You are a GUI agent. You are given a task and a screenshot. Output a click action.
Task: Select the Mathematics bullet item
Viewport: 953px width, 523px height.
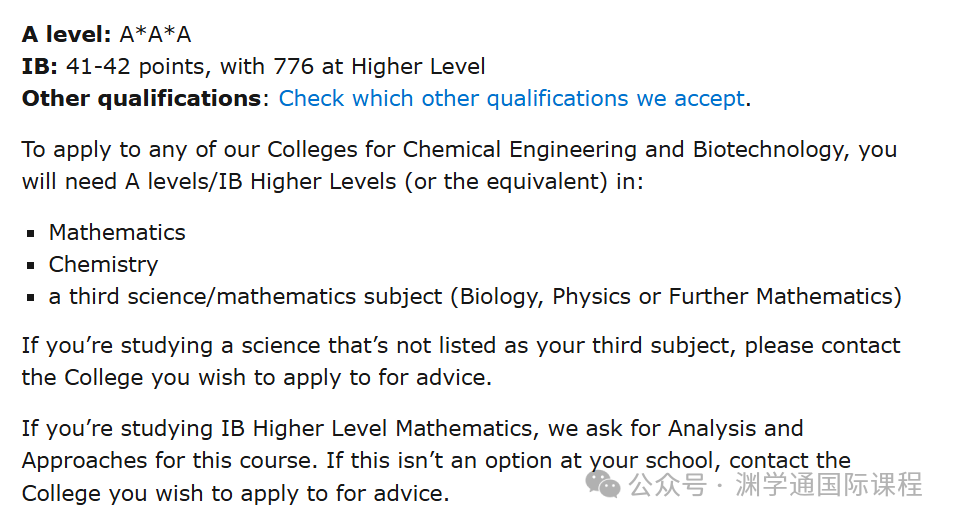coord(117,233)
